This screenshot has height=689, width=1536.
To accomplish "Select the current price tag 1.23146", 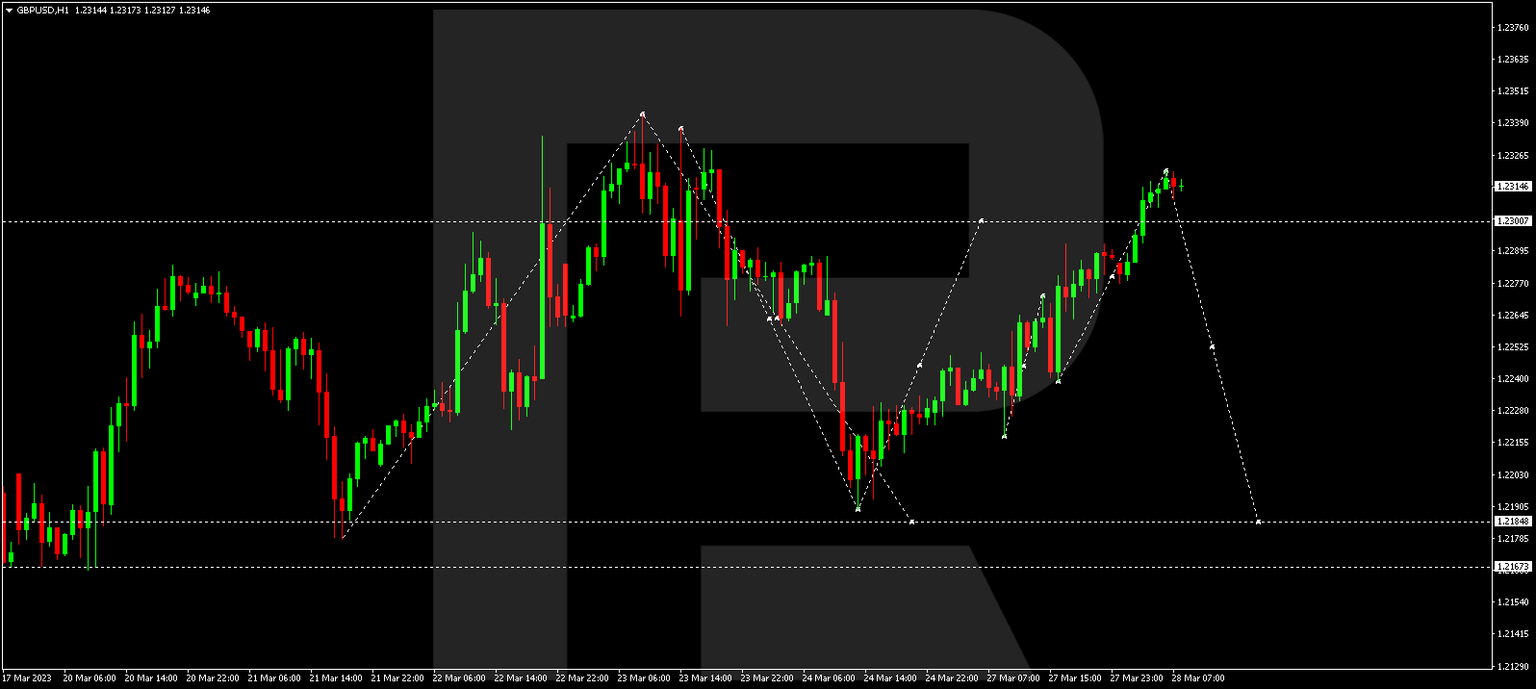I will point(1513,185).
